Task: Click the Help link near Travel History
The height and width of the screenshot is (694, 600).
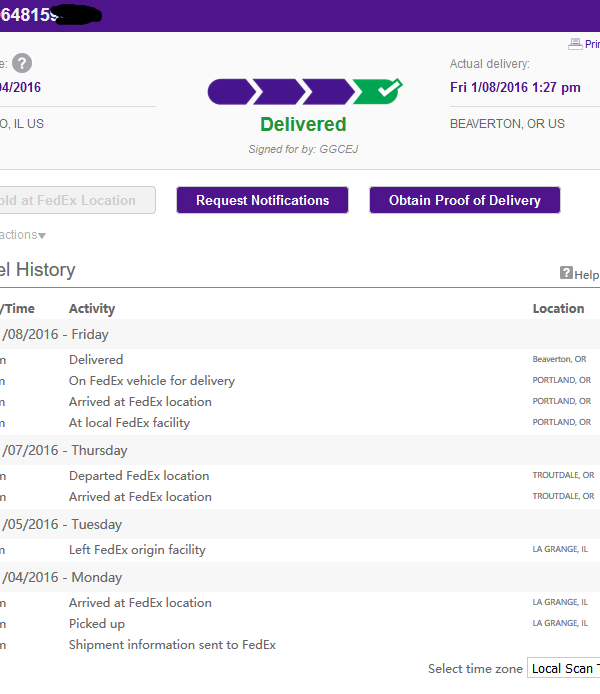Action: (586, 275)
